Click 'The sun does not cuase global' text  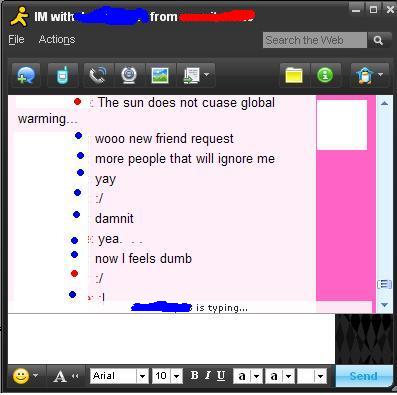click(x=186, y=102)
